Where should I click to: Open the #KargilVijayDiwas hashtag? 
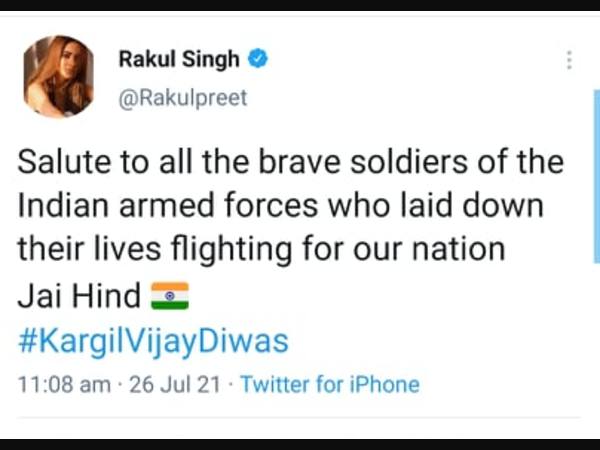153,342
